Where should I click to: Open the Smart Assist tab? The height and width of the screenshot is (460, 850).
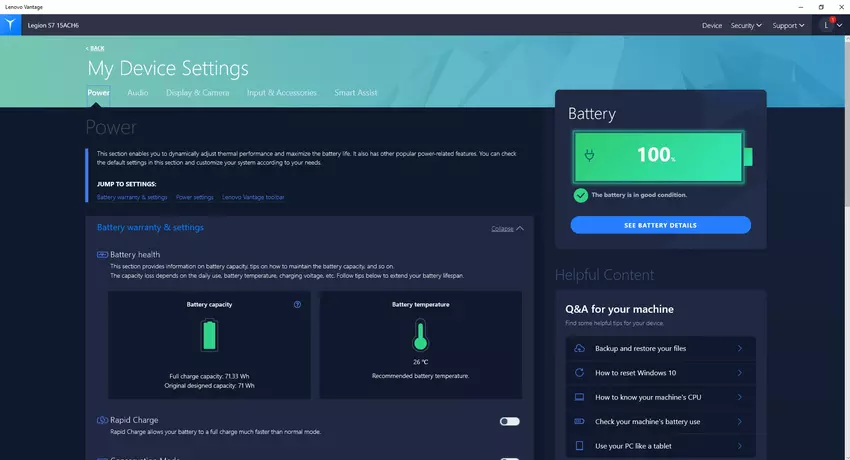click(x=355, y=93)
